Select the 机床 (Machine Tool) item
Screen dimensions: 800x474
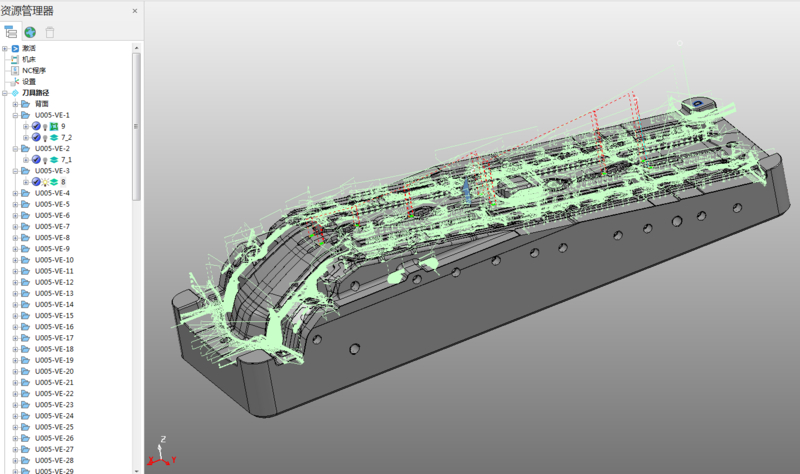pyautogui.click(x=28, y=59)
